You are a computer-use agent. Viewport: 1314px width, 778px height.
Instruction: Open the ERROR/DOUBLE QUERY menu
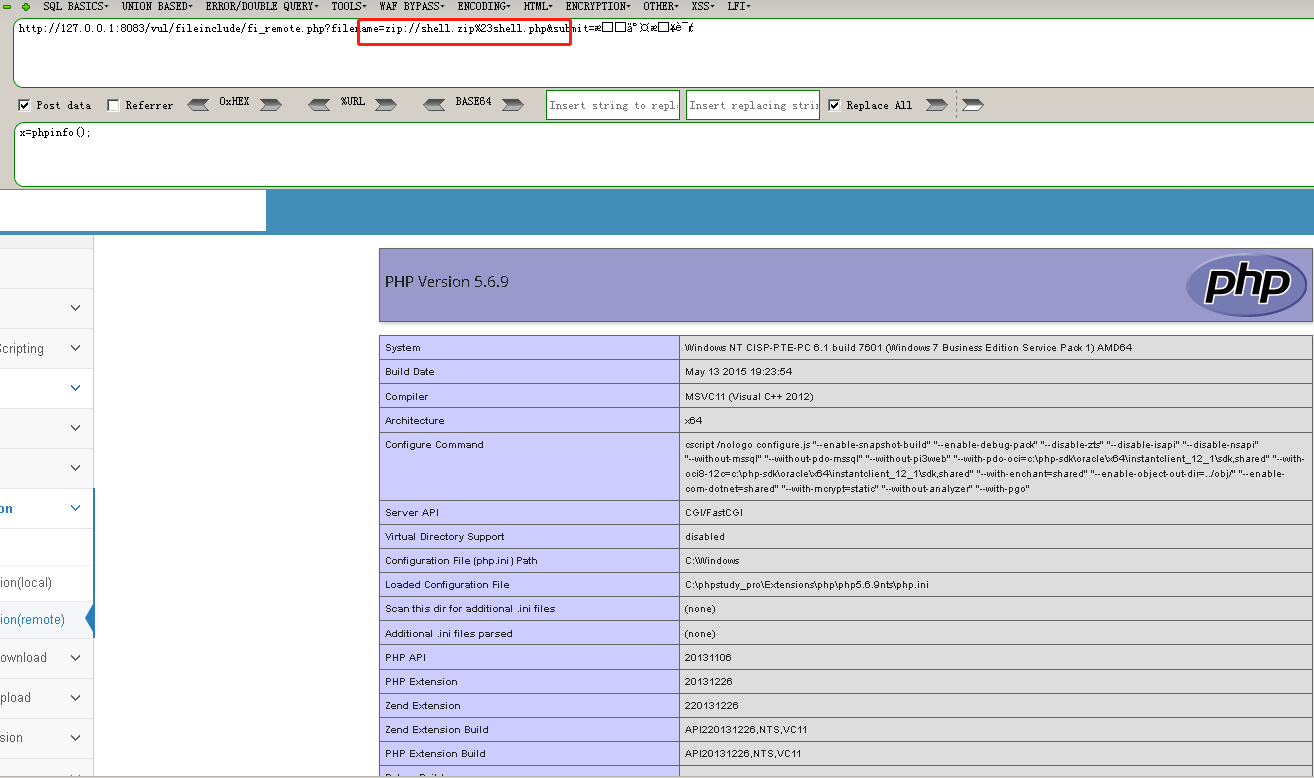(x=264, y=6)
